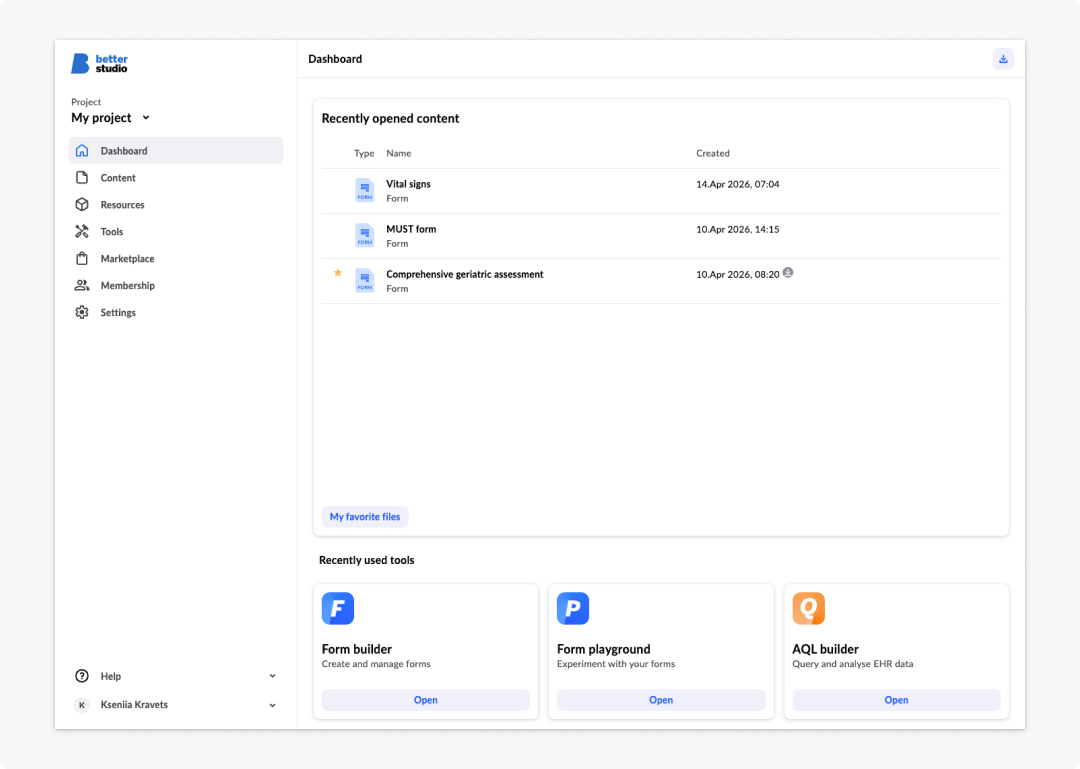Open the MUST form entry
This screenshot has height=769, width=1080.
[x=661, y=236]
